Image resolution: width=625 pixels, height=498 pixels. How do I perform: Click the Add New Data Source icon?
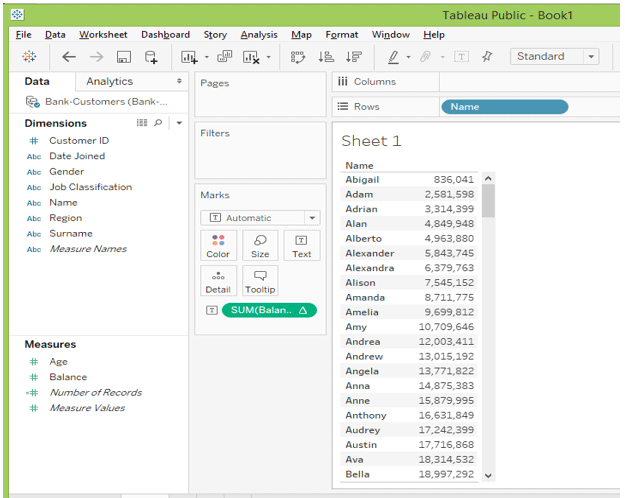click(151, 57)
